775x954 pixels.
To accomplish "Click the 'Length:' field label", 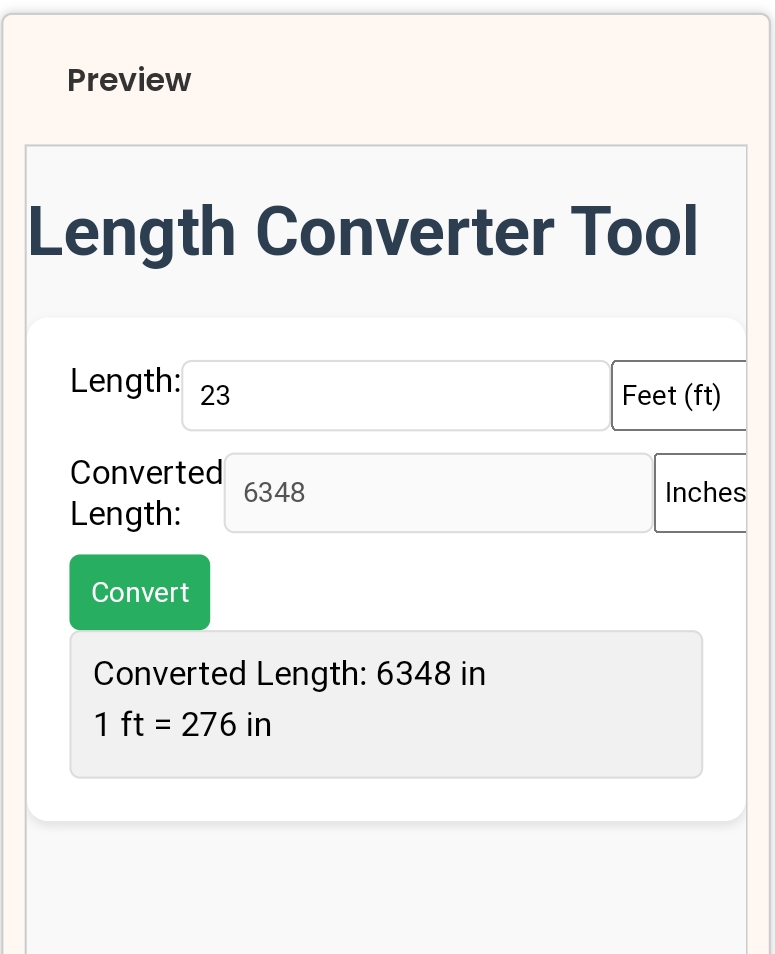I will pos(125,381).
